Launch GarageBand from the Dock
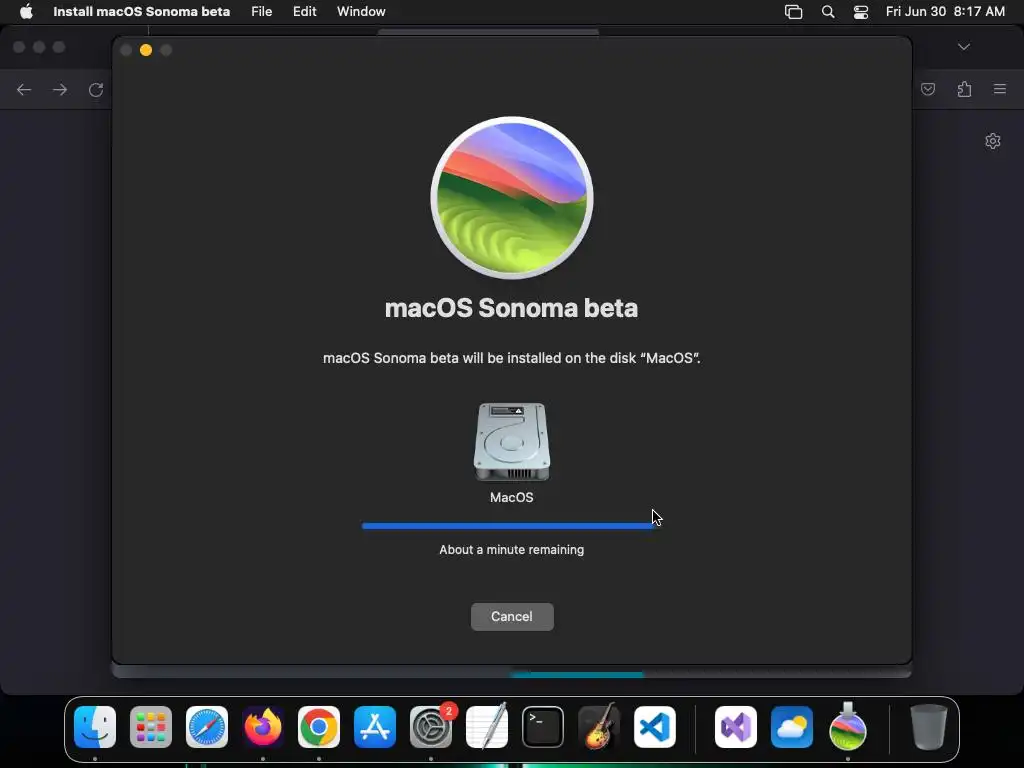Image resolution: width=1024 pixels, height=768 pixels. point(599,726)
